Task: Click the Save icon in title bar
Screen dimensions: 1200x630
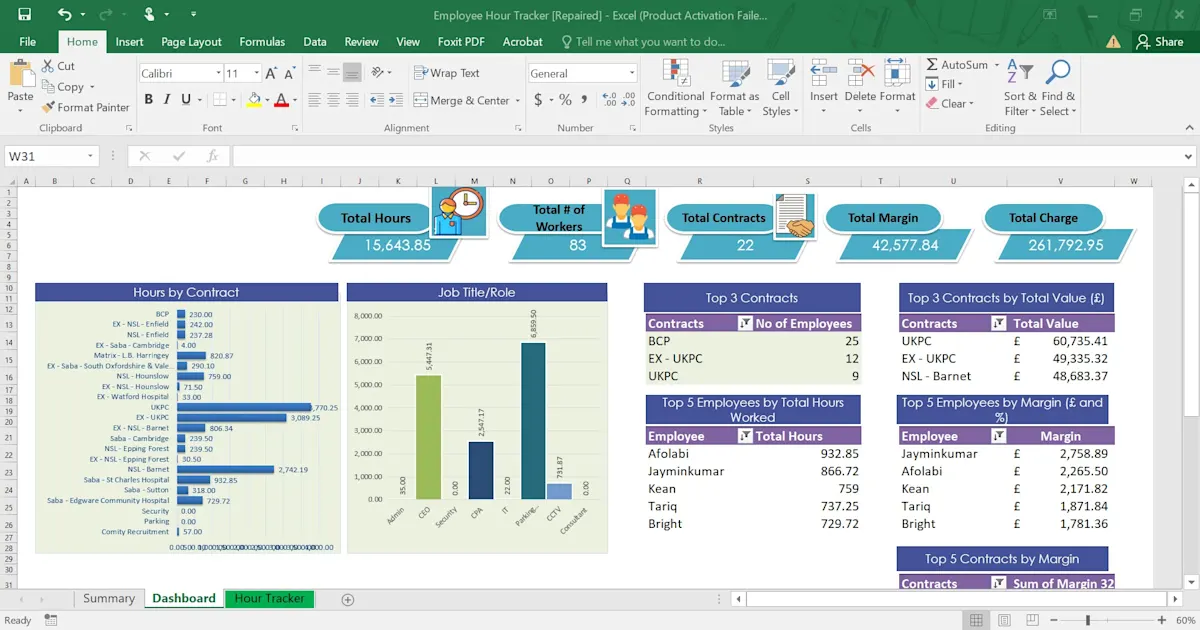Action: click(24, 14)
